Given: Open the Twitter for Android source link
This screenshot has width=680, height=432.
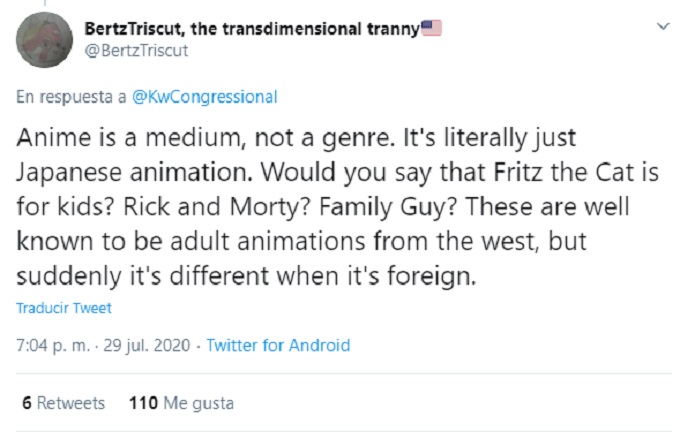Looking at the screenshot, I should (x=278, y=345).
